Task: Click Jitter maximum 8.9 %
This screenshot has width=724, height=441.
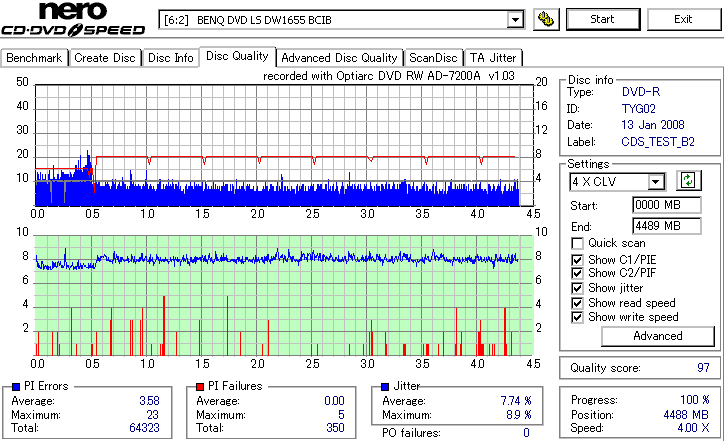Action: [x=519, y=415]
